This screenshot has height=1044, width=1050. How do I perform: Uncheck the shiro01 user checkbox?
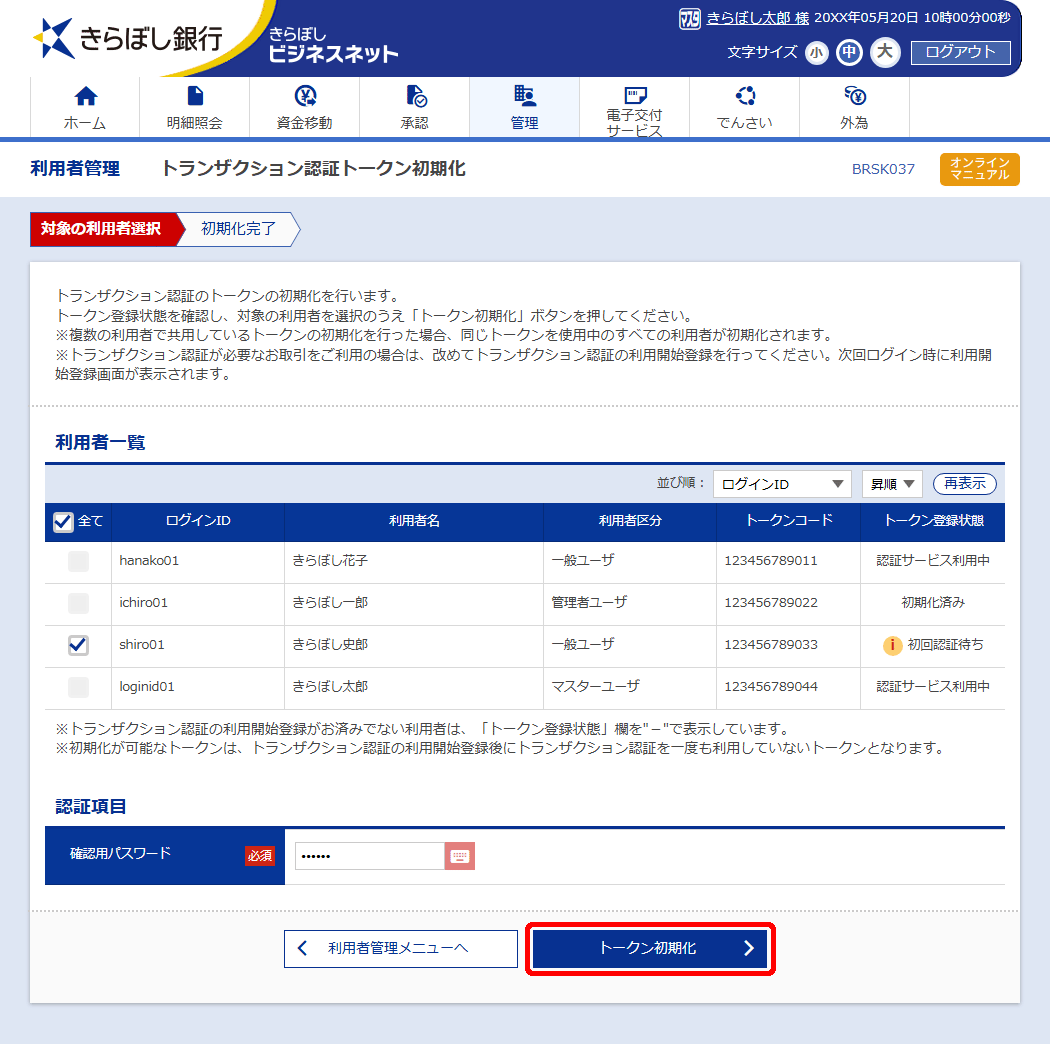pyautogui.click(x=78, y=645)
